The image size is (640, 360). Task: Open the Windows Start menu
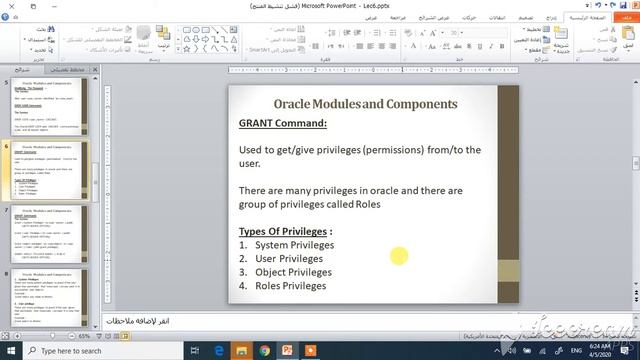click(x=11, y=351)
